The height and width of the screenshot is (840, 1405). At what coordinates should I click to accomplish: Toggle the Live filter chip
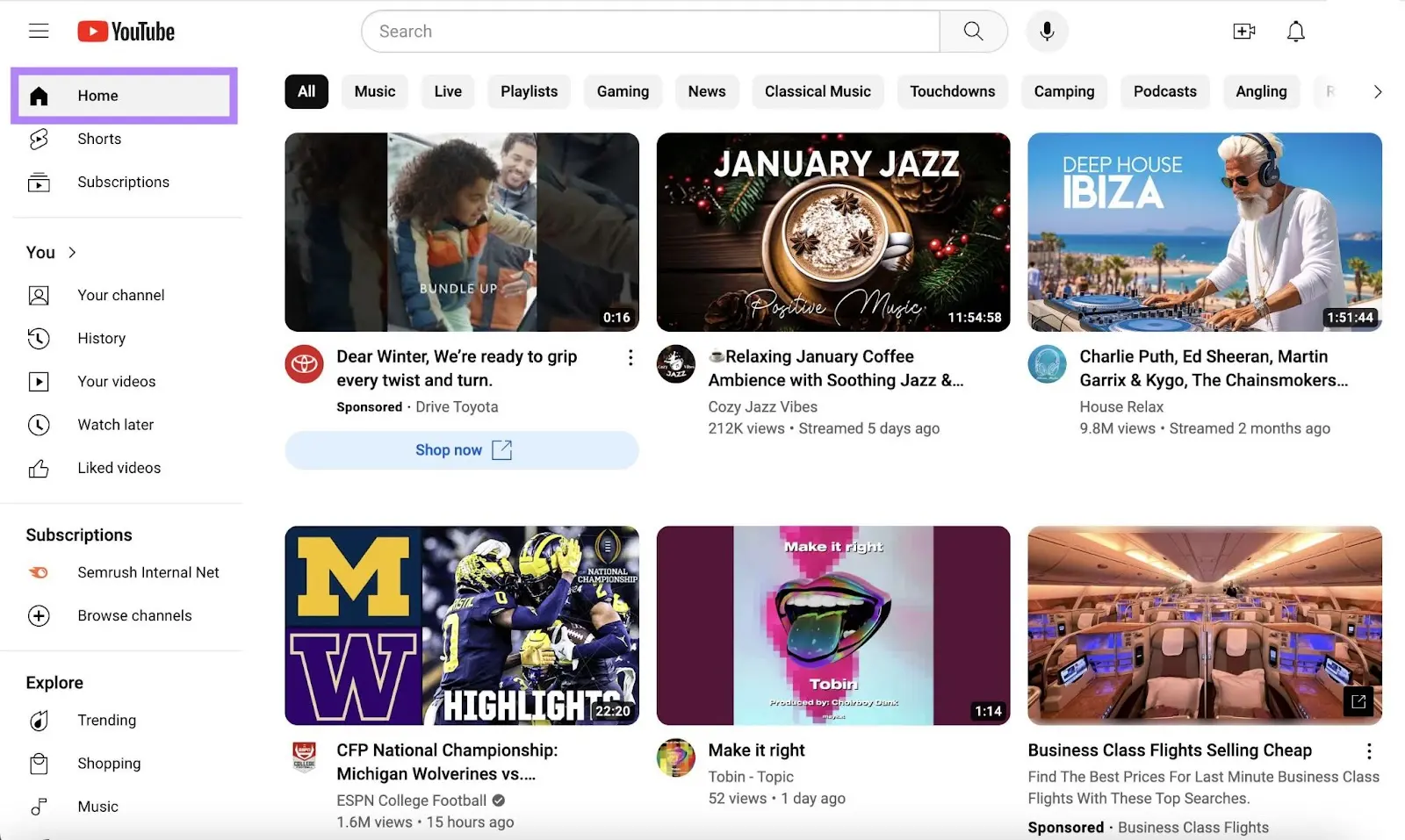448,91
